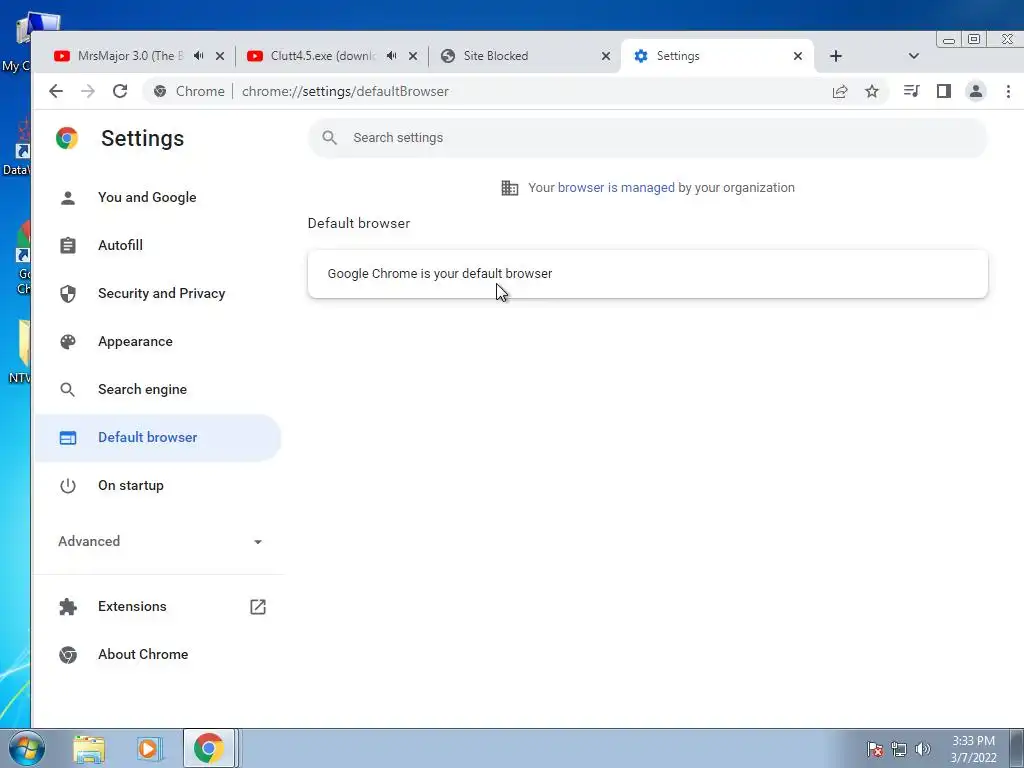The width and height of the screenshot is (1024, 768).
Task: Click the 'Default browser' section heading
Action: pyautogui.click(x=359, y=223)
